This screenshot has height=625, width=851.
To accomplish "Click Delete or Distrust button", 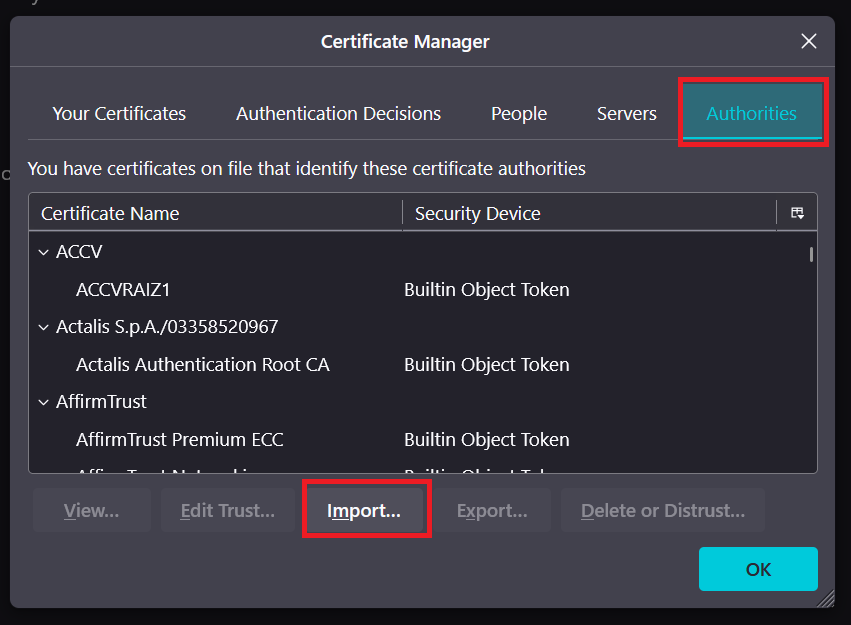I will click(x=662, y=511).
